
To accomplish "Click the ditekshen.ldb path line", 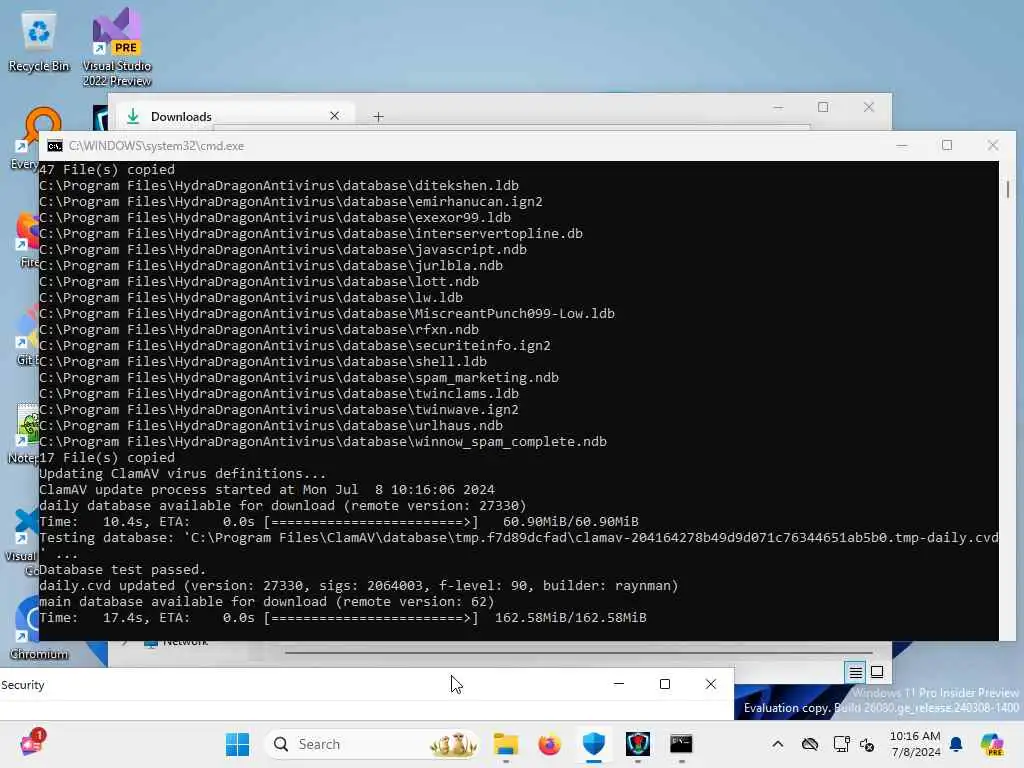I will tap(279, 185).
